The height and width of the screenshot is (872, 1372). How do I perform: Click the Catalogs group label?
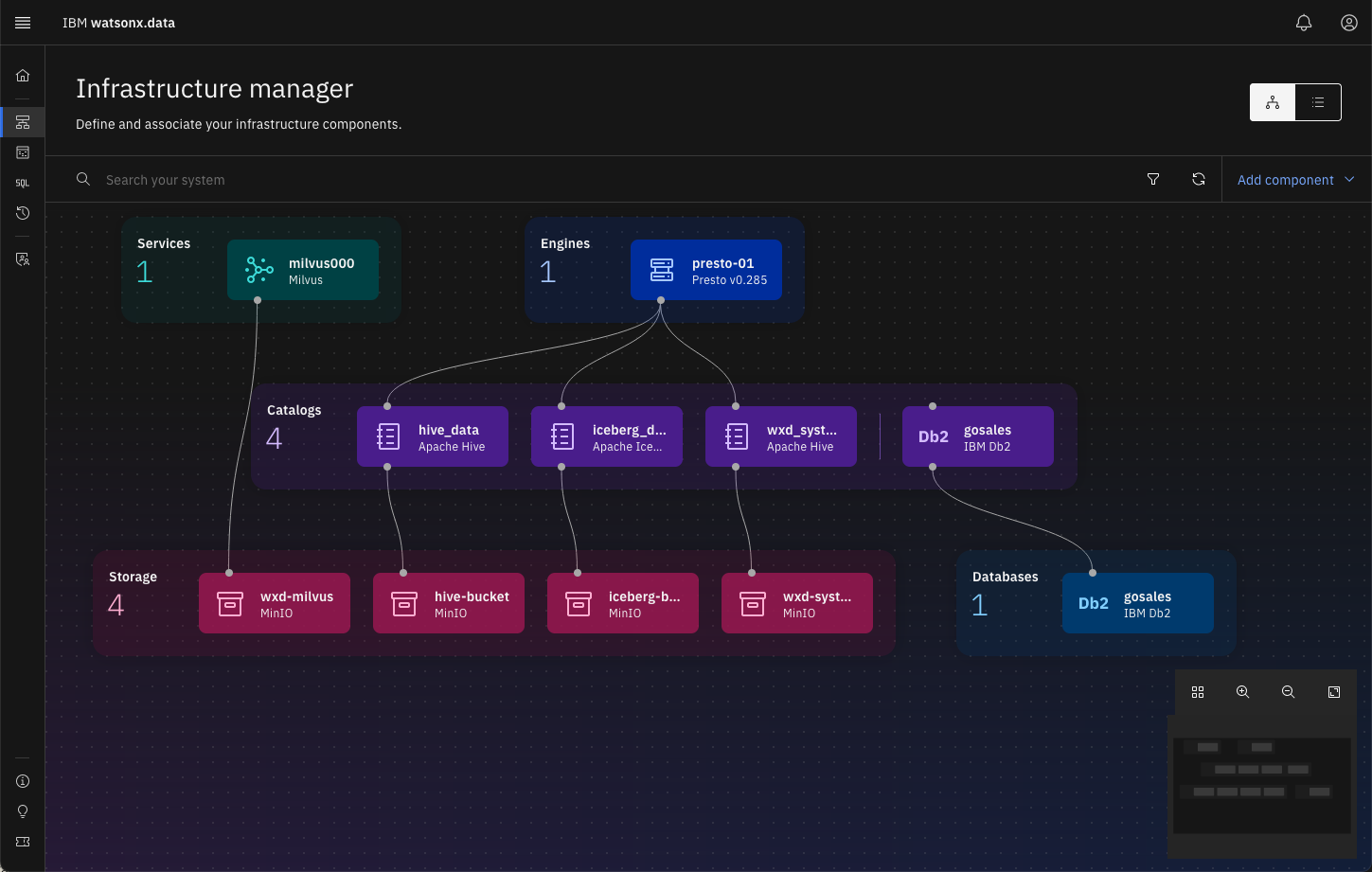click(x=294, y=410)
